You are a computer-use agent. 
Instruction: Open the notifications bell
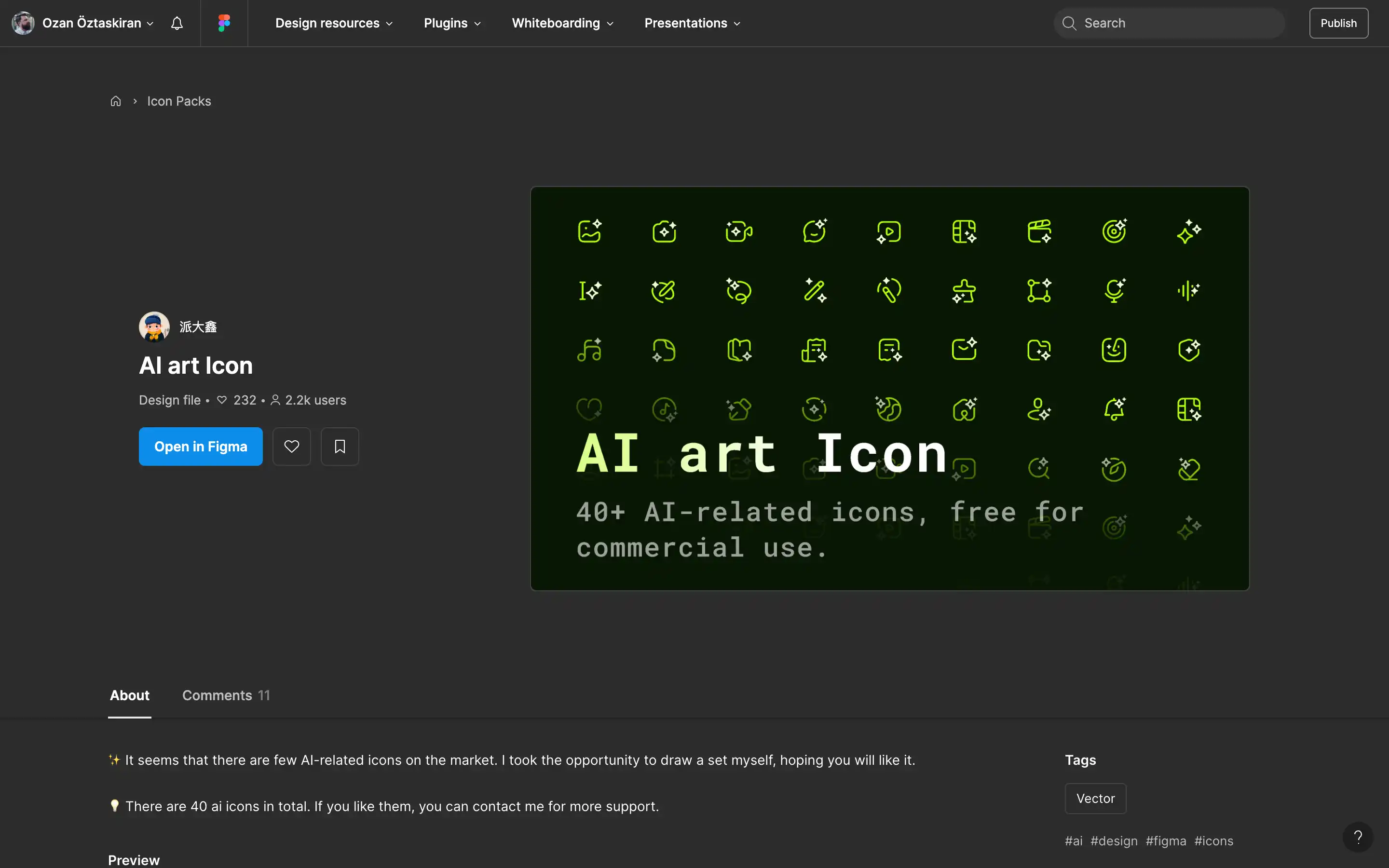coord(177,23)
